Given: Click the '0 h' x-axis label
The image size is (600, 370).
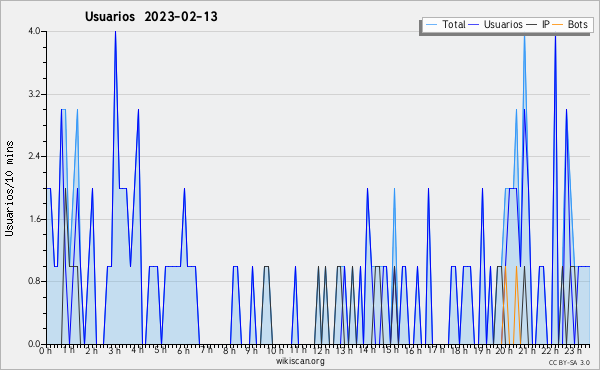Looking at the screenshot, I should (x=45, y=351).
